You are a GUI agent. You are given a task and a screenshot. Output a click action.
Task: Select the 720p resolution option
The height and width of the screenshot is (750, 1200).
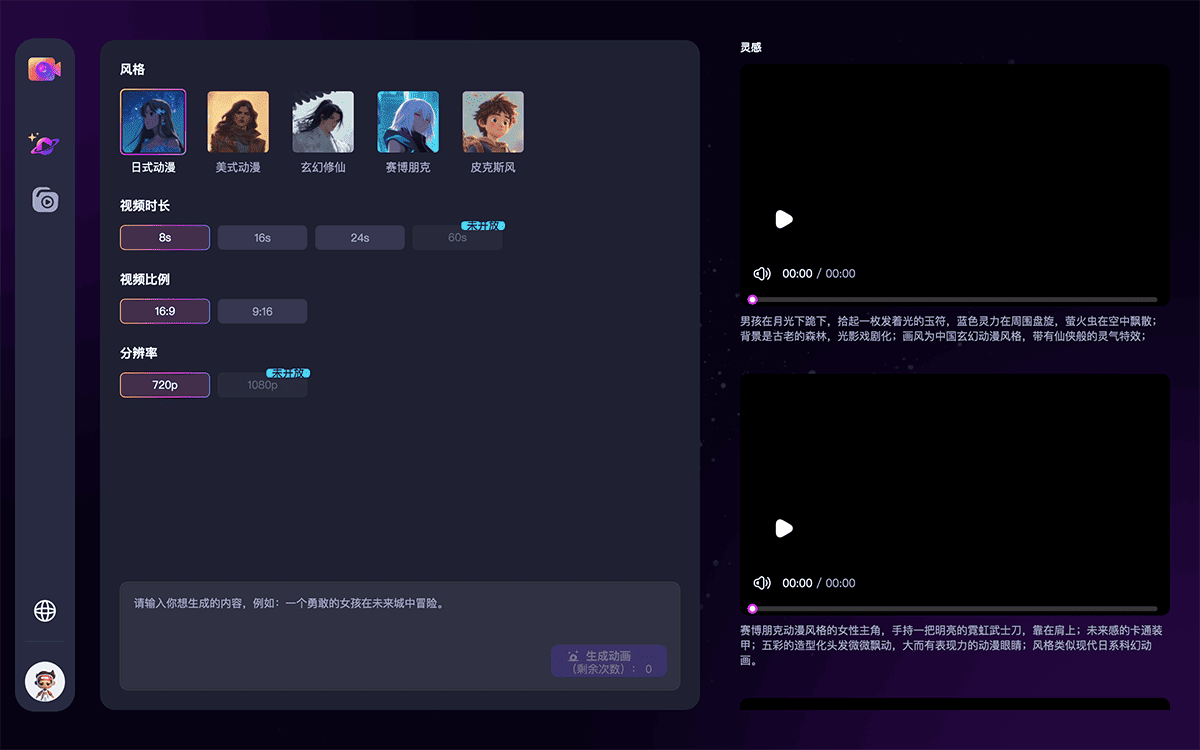pyautogui.click(x=164, y=384)
